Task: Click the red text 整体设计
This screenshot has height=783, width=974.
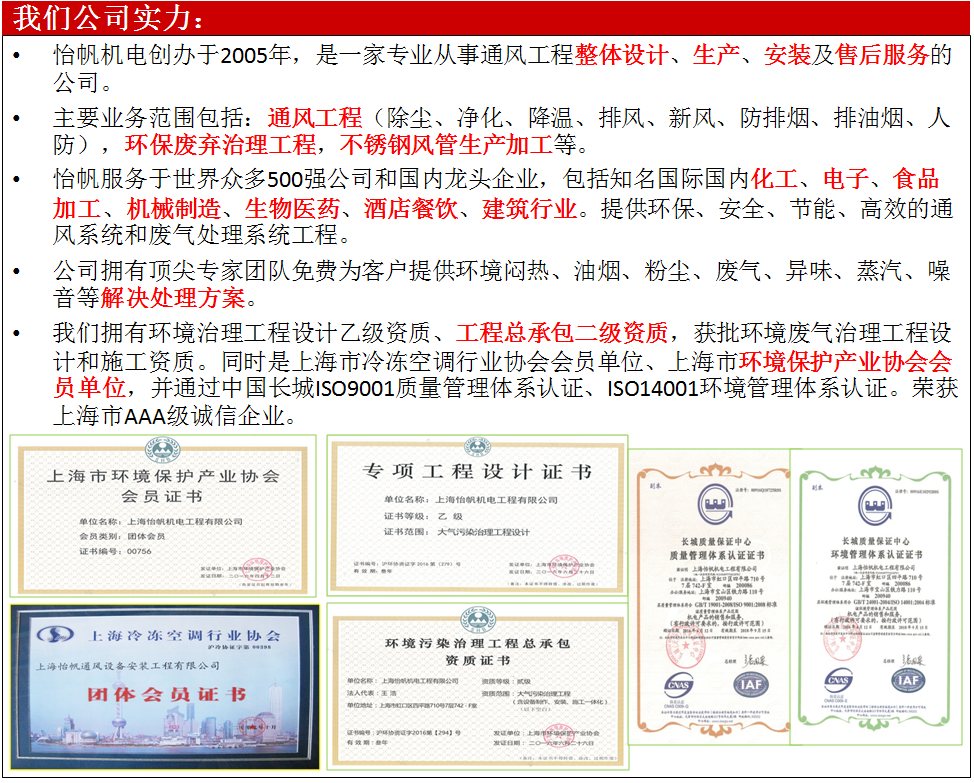Action: pos(622,55)
